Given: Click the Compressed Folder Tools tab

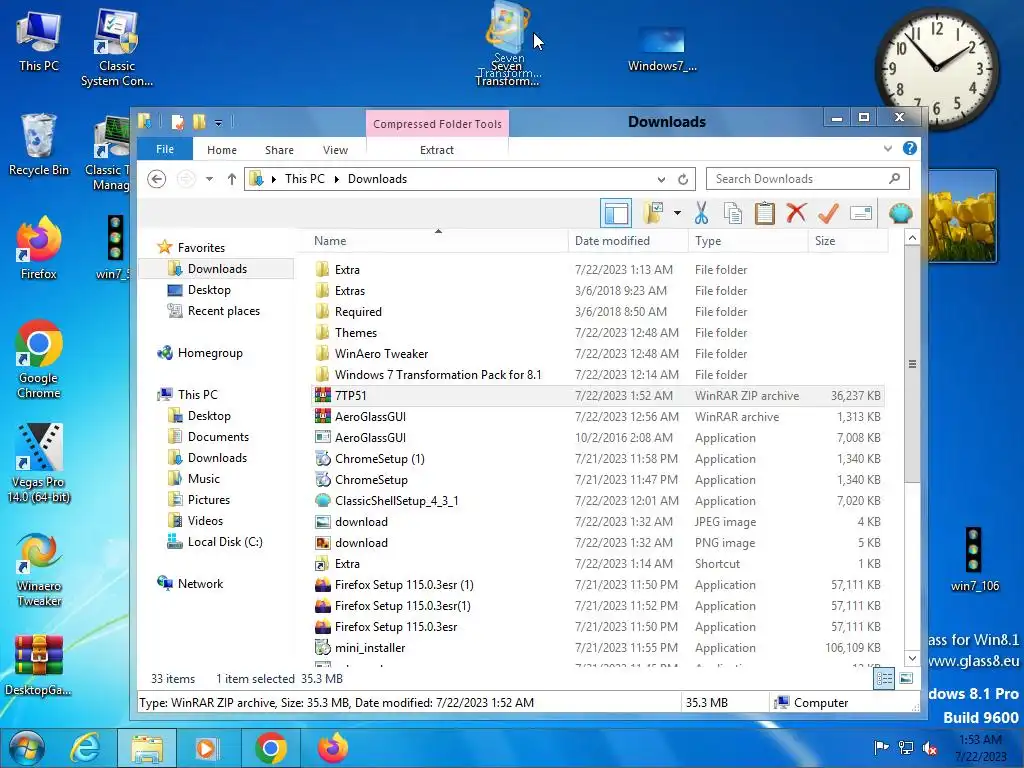Looking at the screenshot, I should tap(437, 123).
